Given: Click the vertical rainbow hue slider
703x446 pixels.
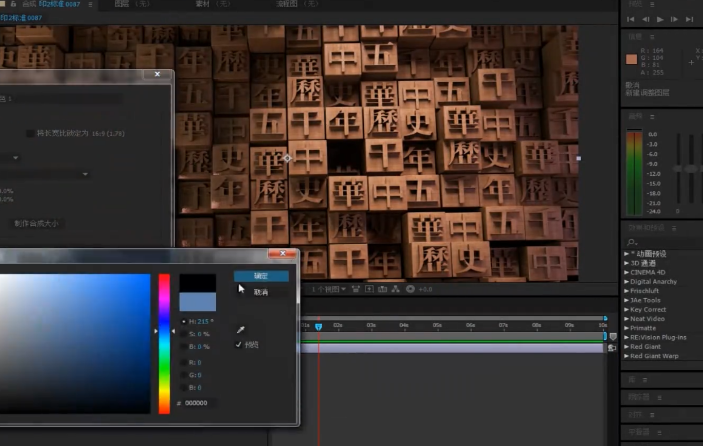Looking at the screenshot, I should 164,343.
